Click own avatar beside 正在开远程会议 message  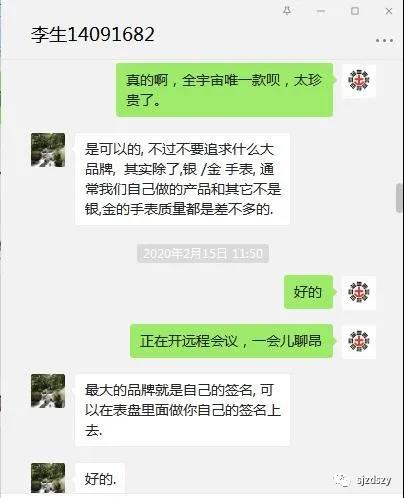359,341
